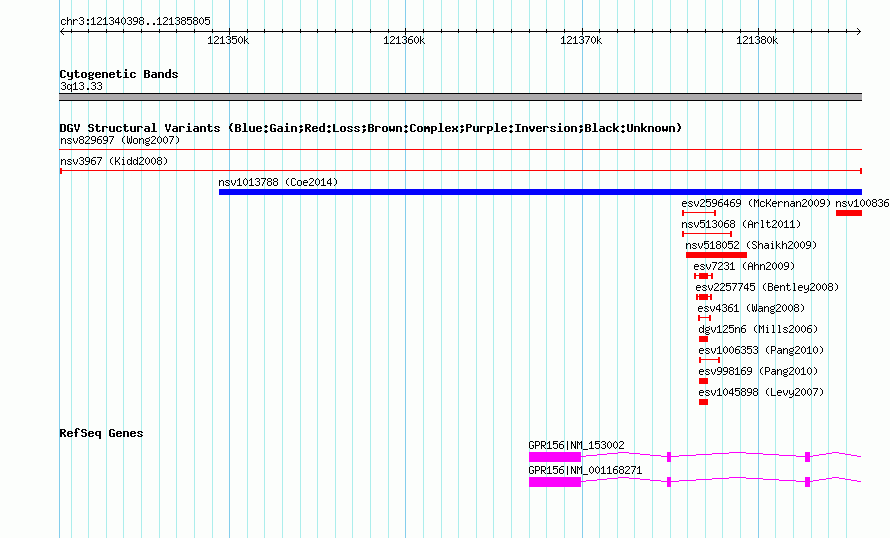Click the nsv829697 thin red line
Image resolution: width=890 pixels, height=538 pixels.
[x=460, y=150]
